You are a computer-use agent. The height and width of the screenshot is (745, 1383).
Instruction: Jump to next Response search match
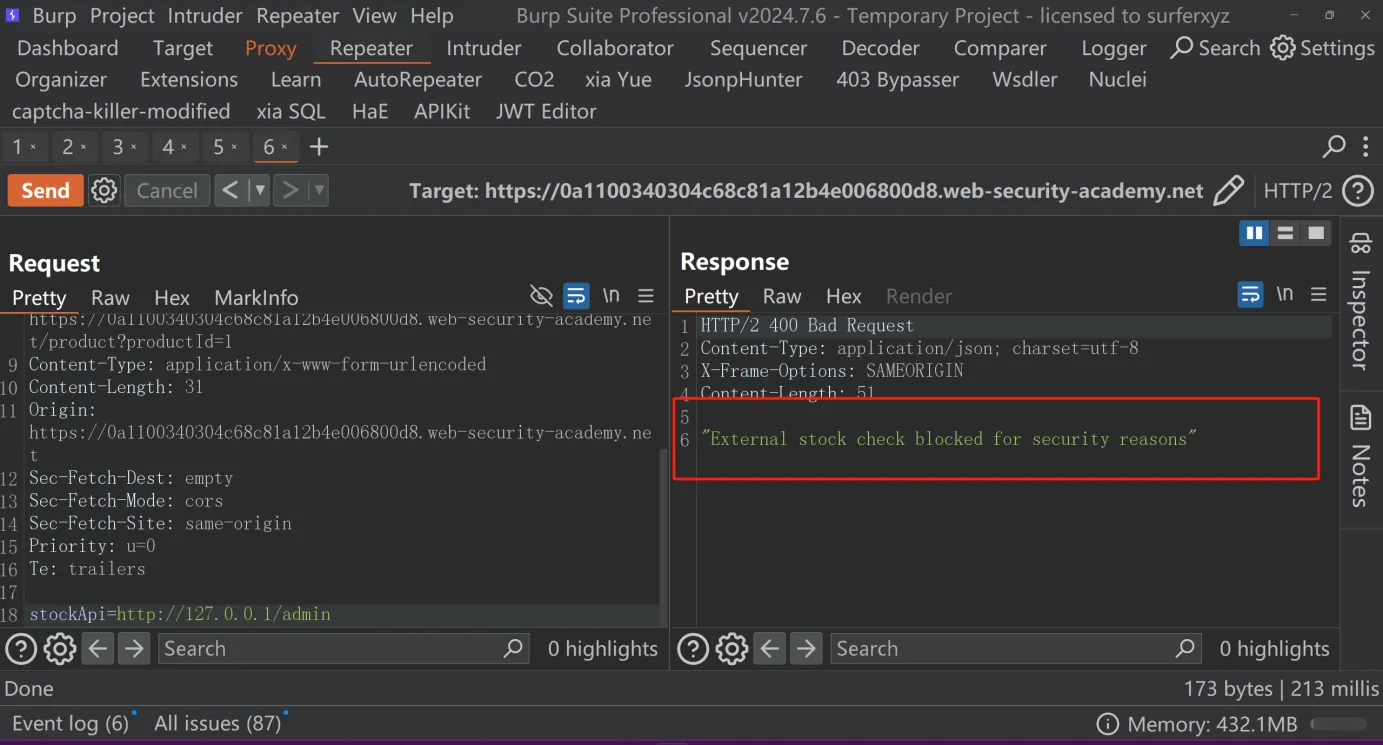pos(805,649)
